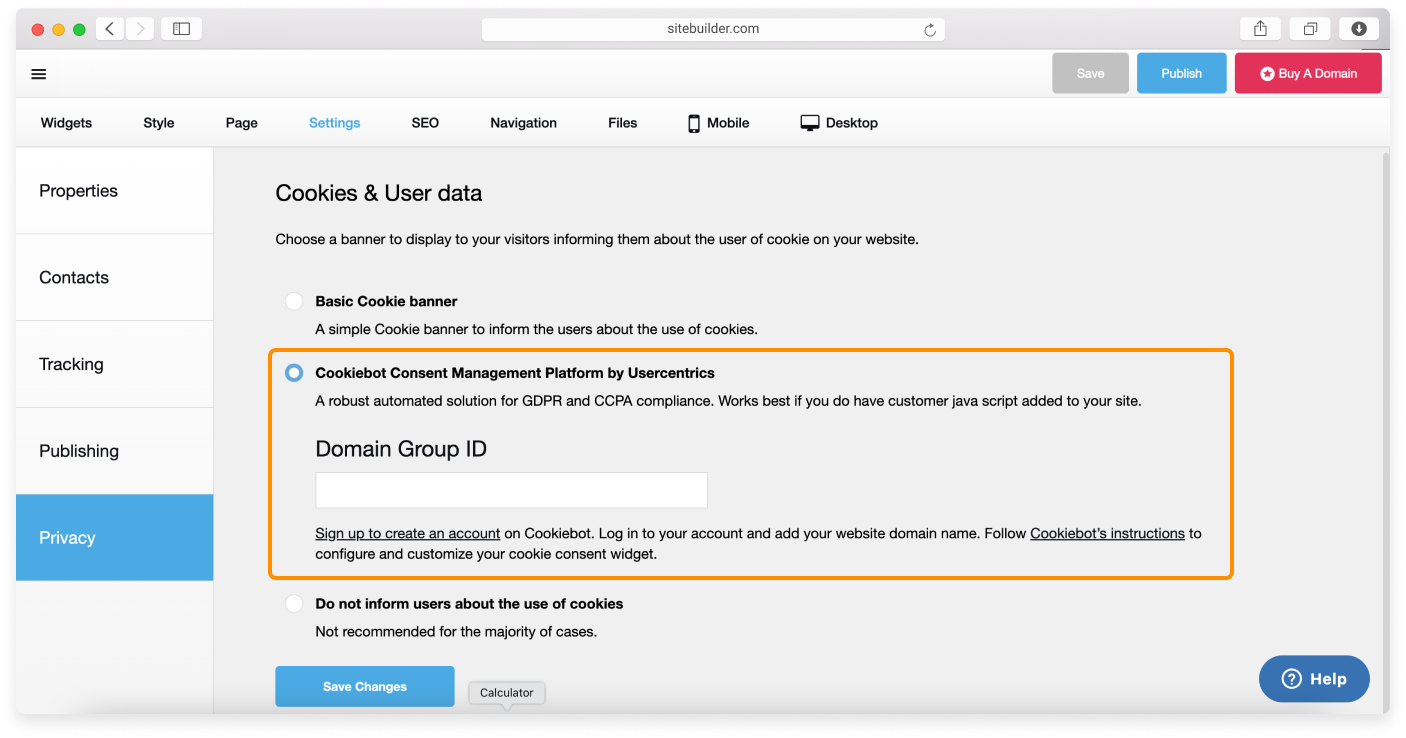Open the tab overview icon
This screenshot has width=1406, height=738.
(x=1310, y=29)
